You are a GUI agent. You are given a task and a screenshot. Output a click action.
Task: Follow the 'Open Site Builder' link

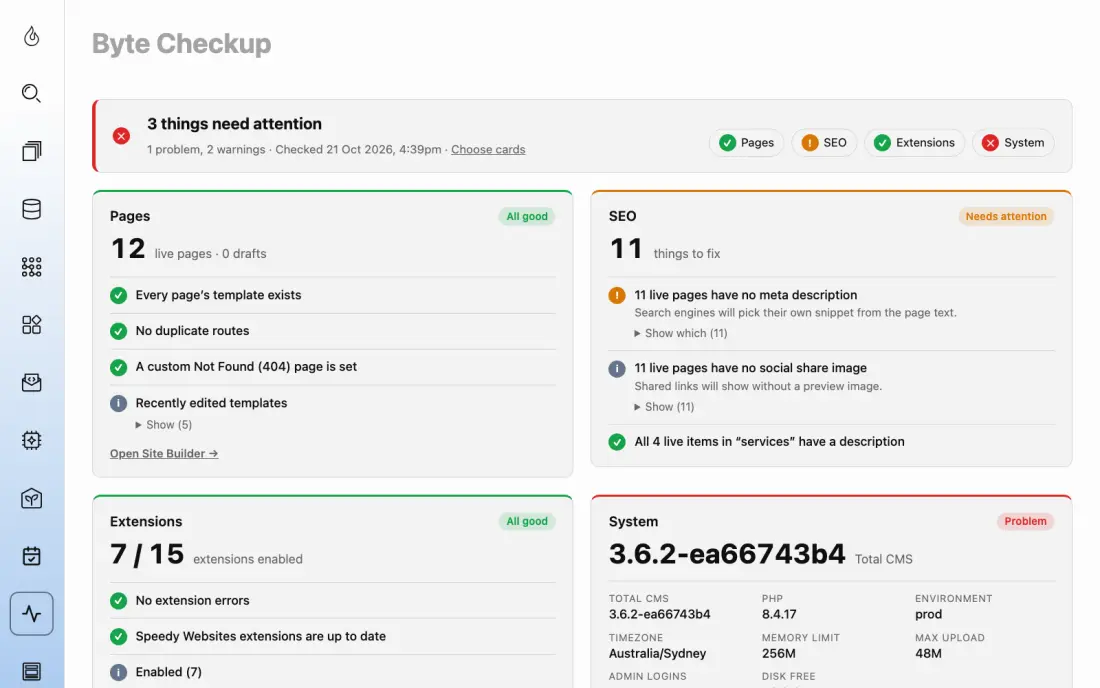(164, 454)
